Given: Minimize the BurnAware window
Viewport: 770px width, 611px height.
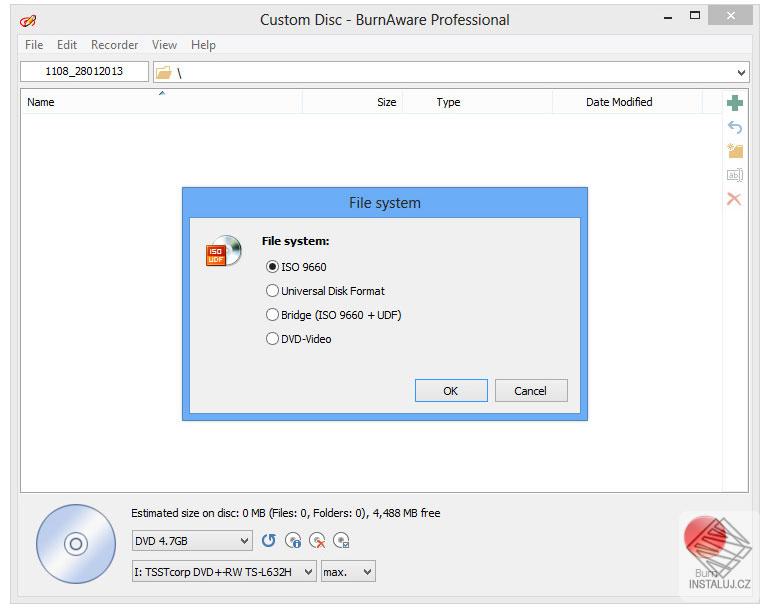Looking at the screenshot, I should click(x=668, y=17).
